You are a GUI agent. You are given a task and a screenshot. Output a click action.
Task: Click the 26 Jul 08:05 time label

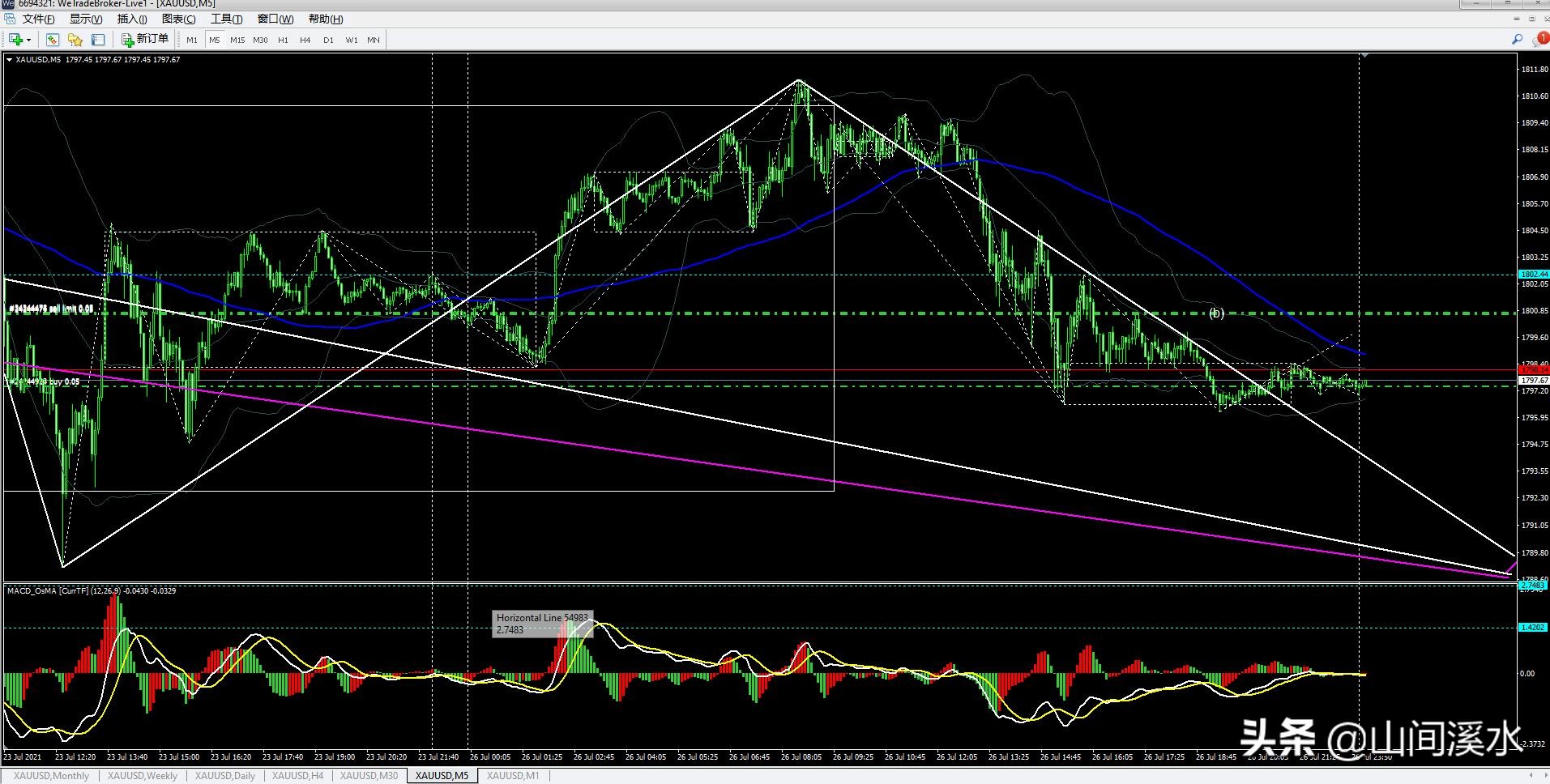pyautogui.click(x=801, y=757)
